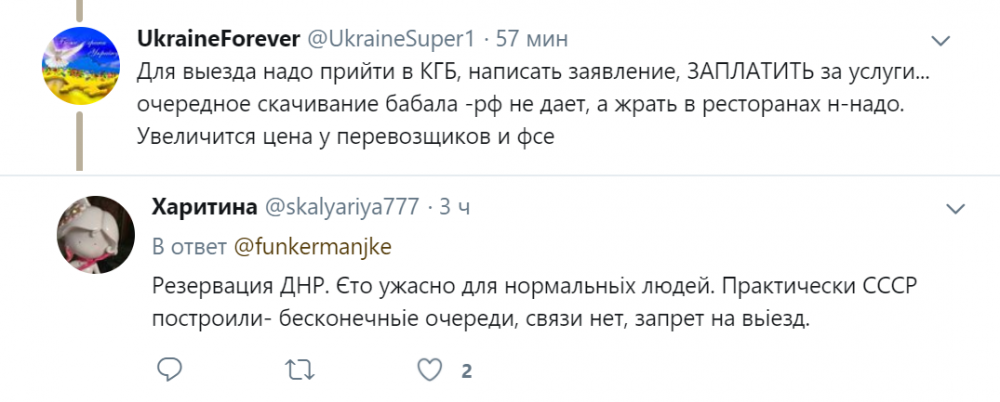Like the tweet with the heart icon
This screenshot has height=402, width=1000.
pyautogui.click(x=431, y=371)
